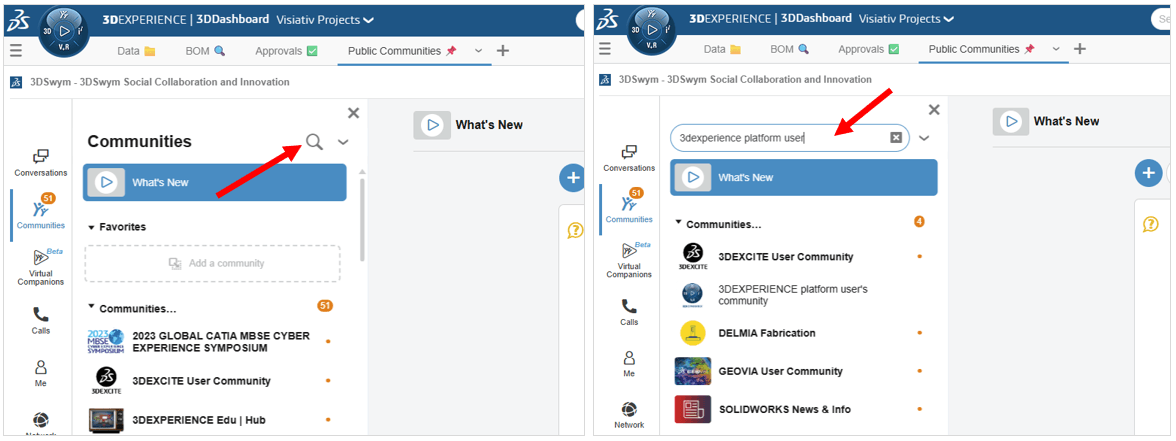Open Me profile in right screenshot sidebar
The width and height of the screenshot is (1176, 441).
click(629, 363)
